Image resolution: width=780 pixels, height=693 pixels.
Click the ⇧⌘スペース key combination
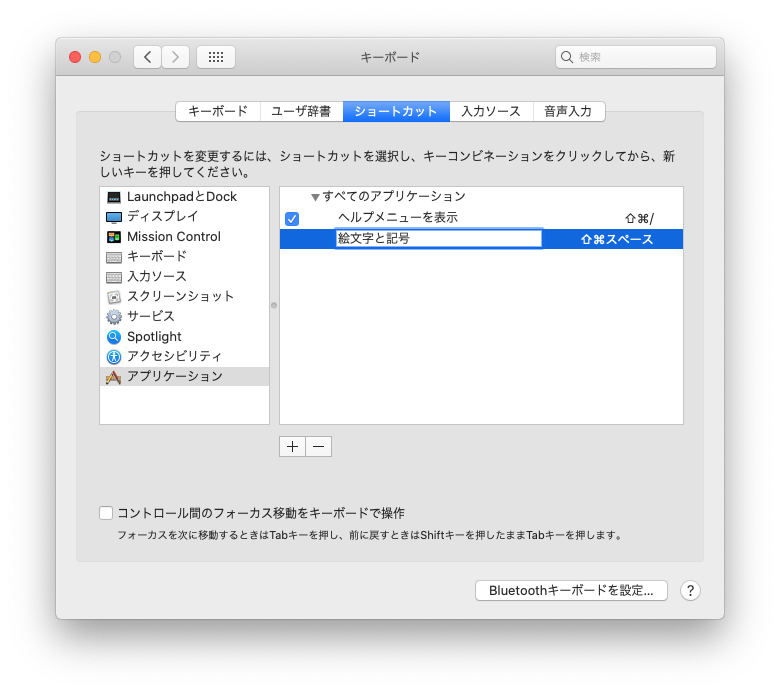[616, 239]
